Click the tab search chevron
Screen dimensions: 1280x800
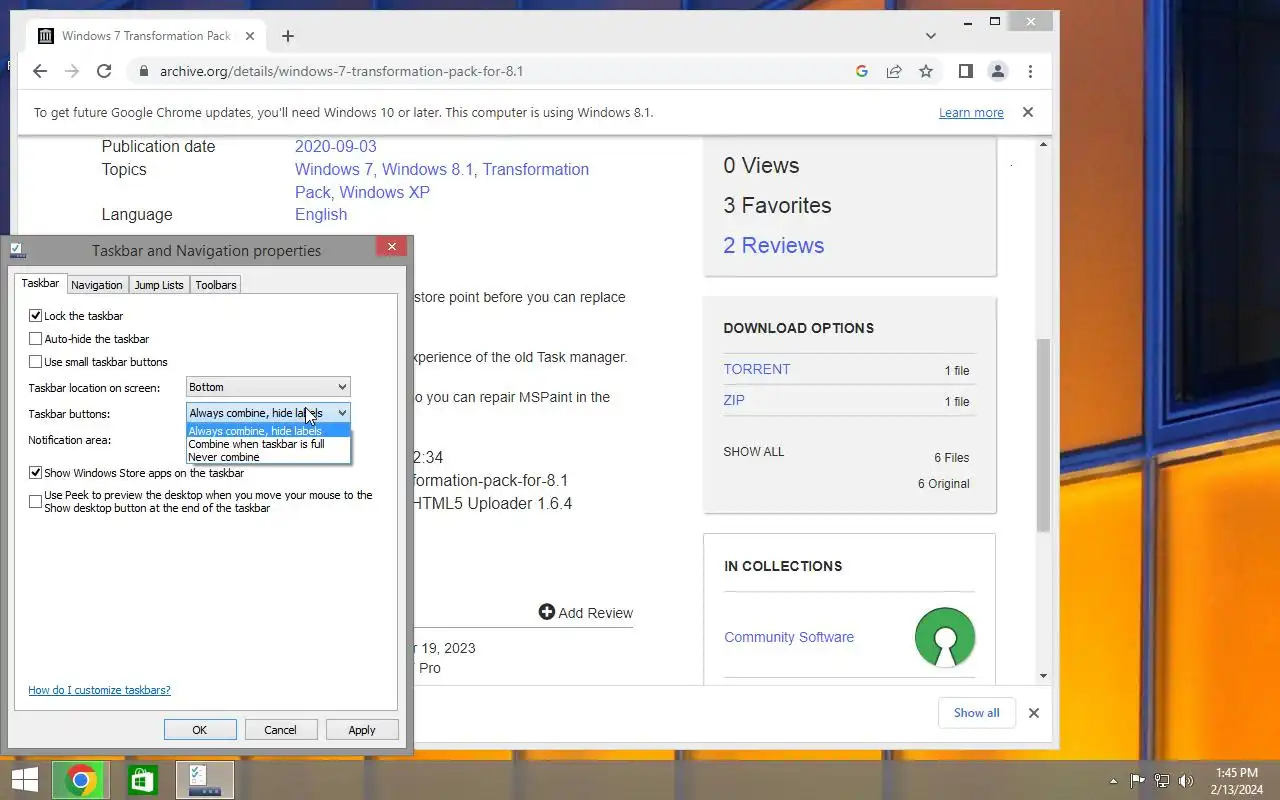click(x=931, y=36)
